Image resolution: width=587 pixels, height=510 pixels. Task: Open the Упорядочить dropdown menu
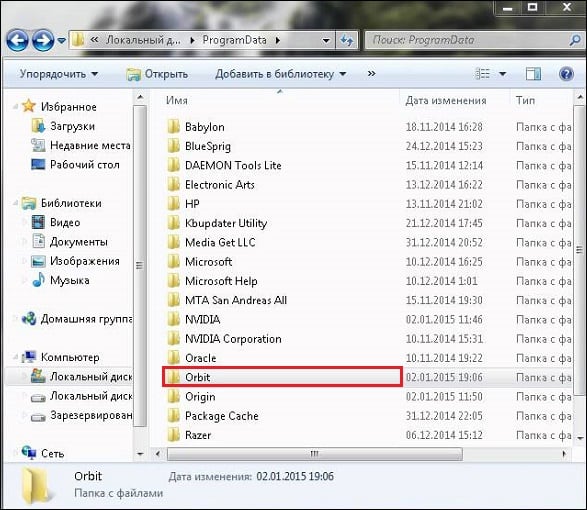click(x=59, y=74)
